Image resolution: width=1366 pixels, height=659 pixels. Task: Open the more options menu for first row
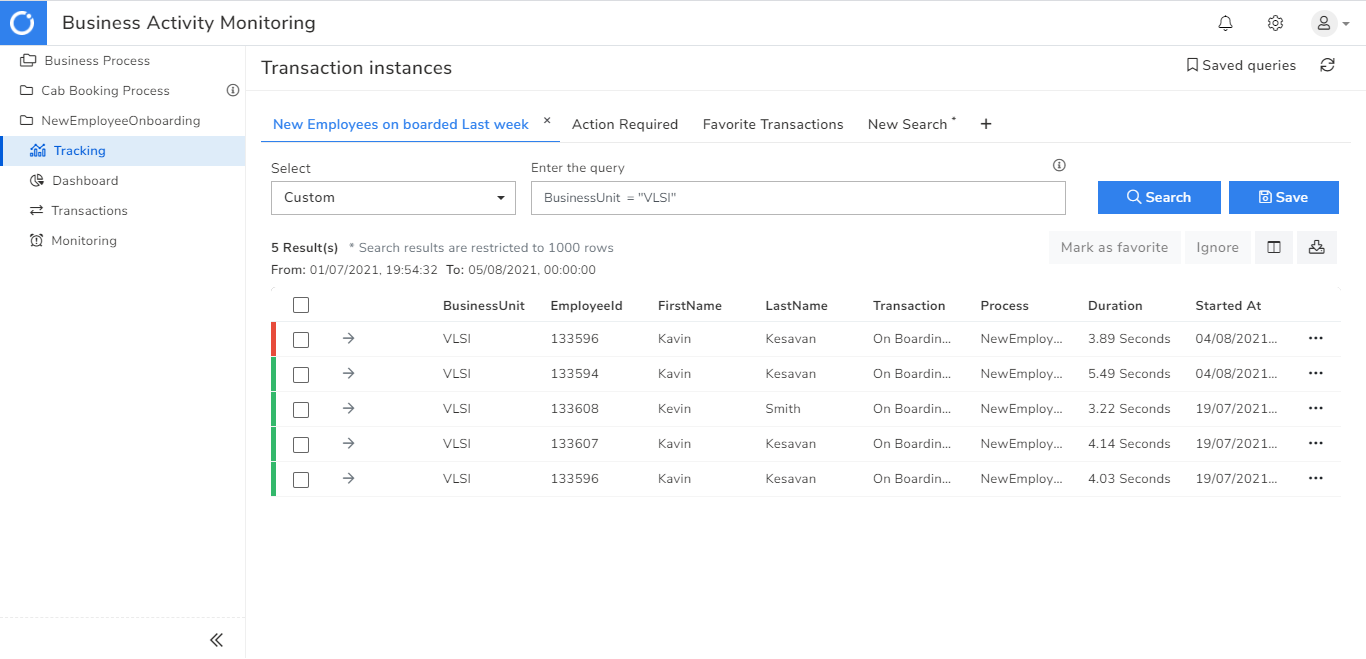click(1315, 339)
